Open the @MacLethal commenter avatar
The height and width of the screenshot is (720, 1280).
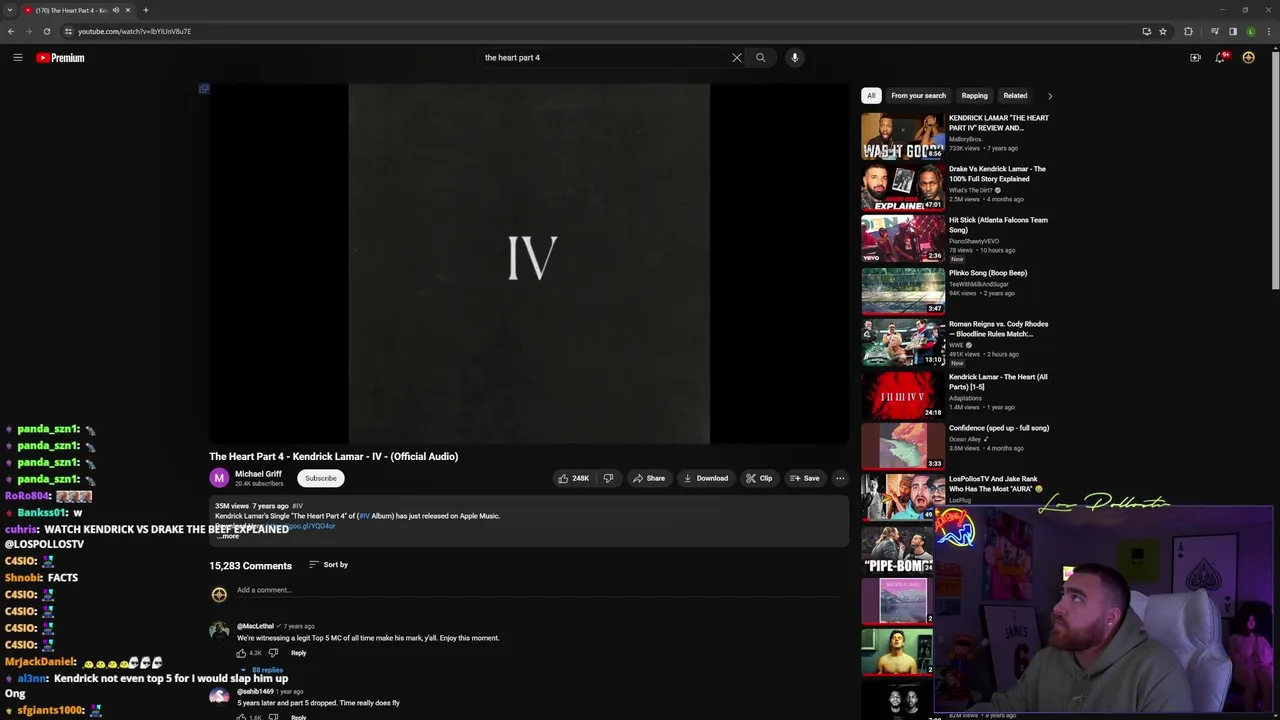219,630
